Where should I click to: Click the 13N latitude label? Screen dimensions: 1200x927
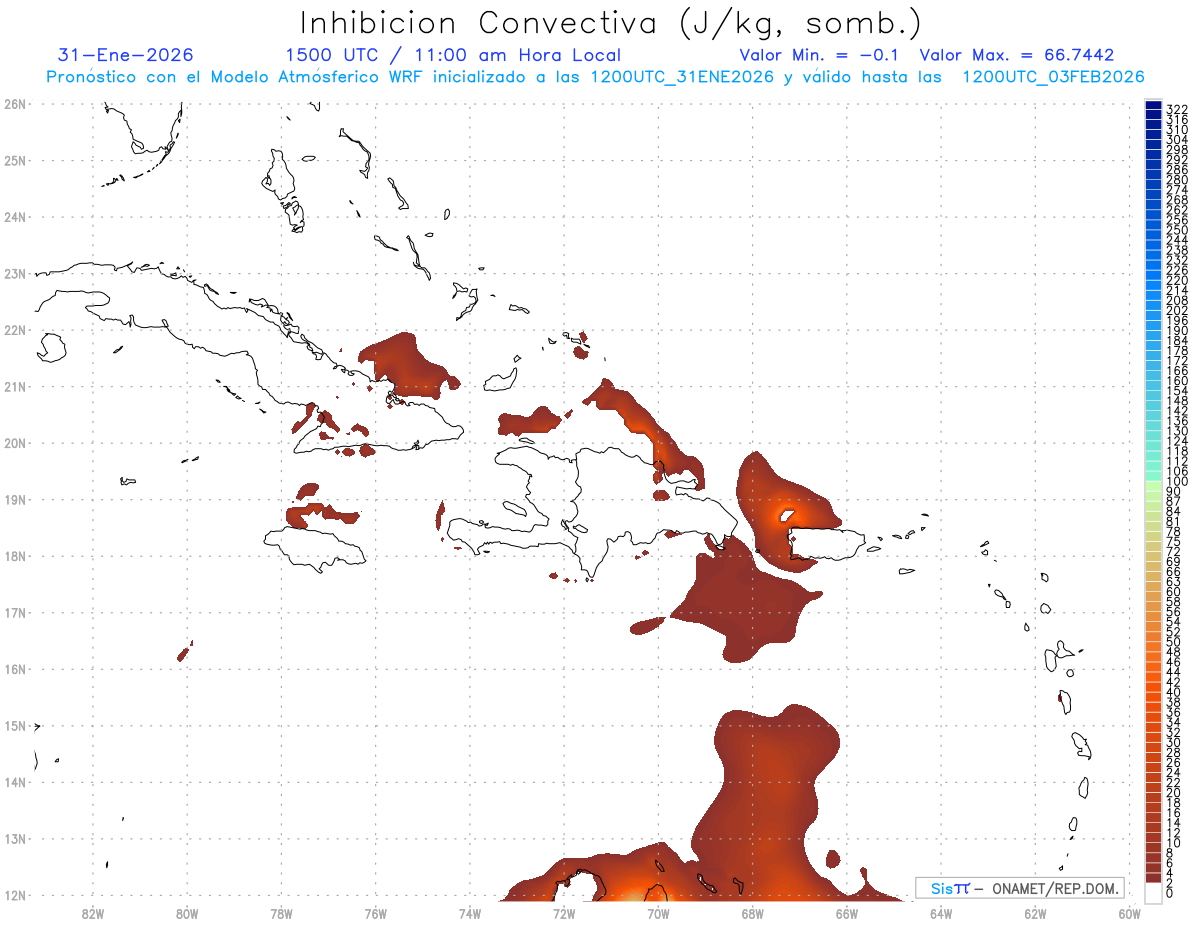tap(15, 839)
